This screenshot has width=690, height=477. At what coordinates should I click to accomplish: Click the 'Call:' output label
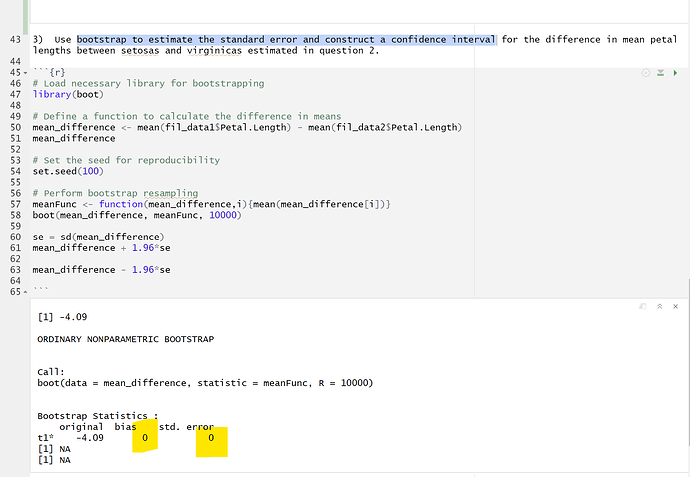[x=51, y=372]
